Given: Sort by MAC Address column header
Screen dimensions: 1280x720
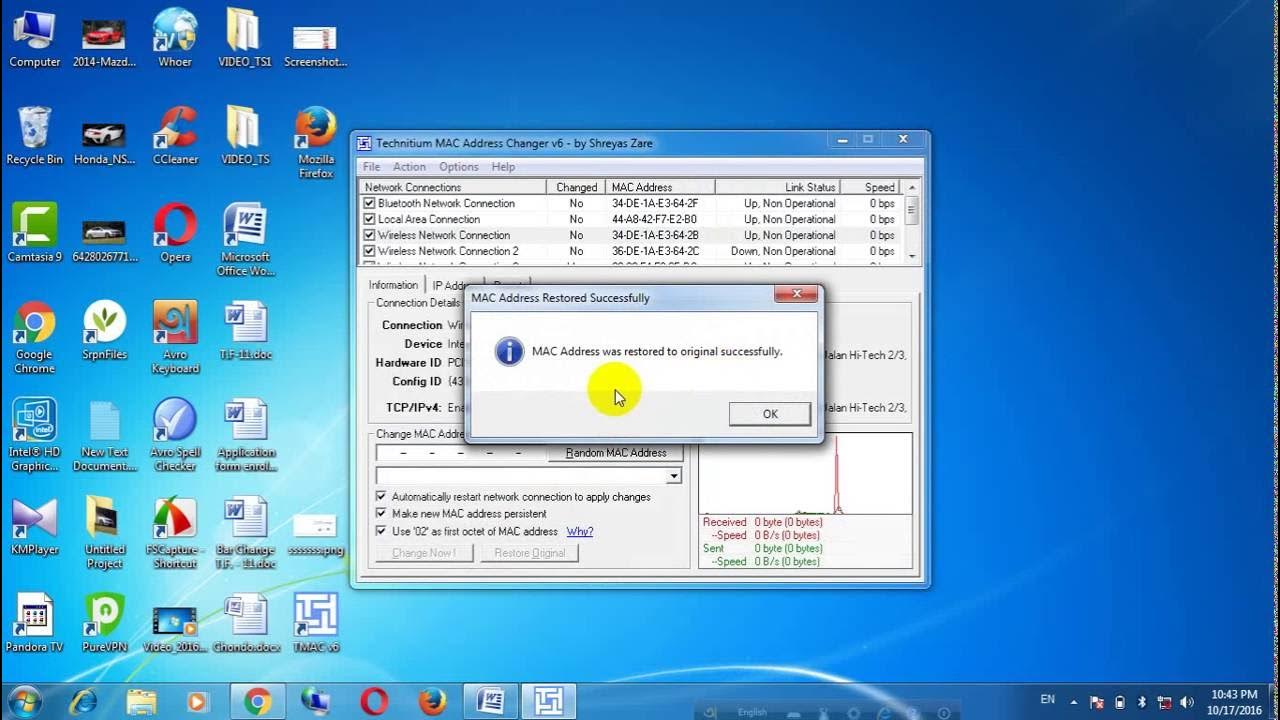Looking at the screenshot, I should [660, 187].
